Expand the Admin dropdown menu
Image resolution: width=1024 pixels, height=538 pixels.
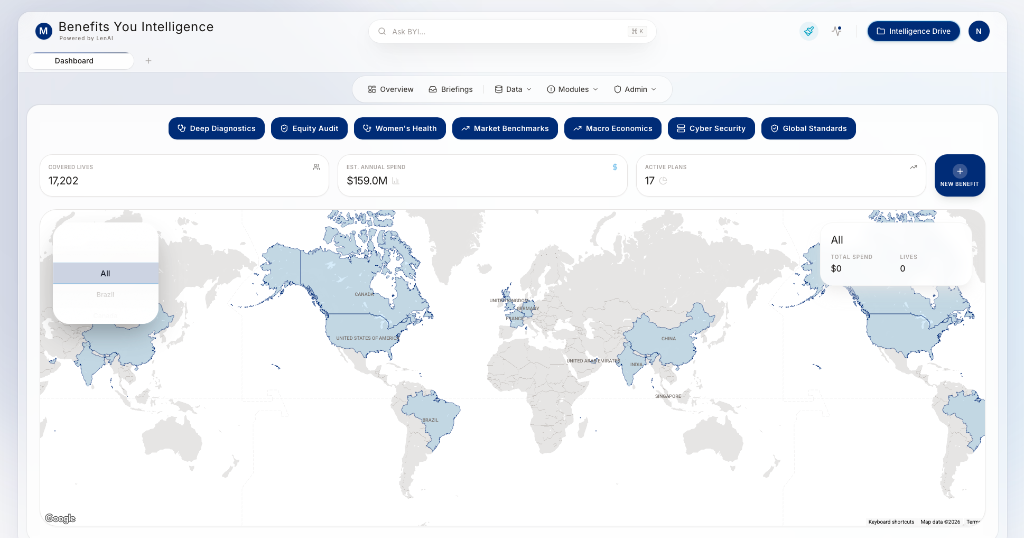[x=635, y=89]
